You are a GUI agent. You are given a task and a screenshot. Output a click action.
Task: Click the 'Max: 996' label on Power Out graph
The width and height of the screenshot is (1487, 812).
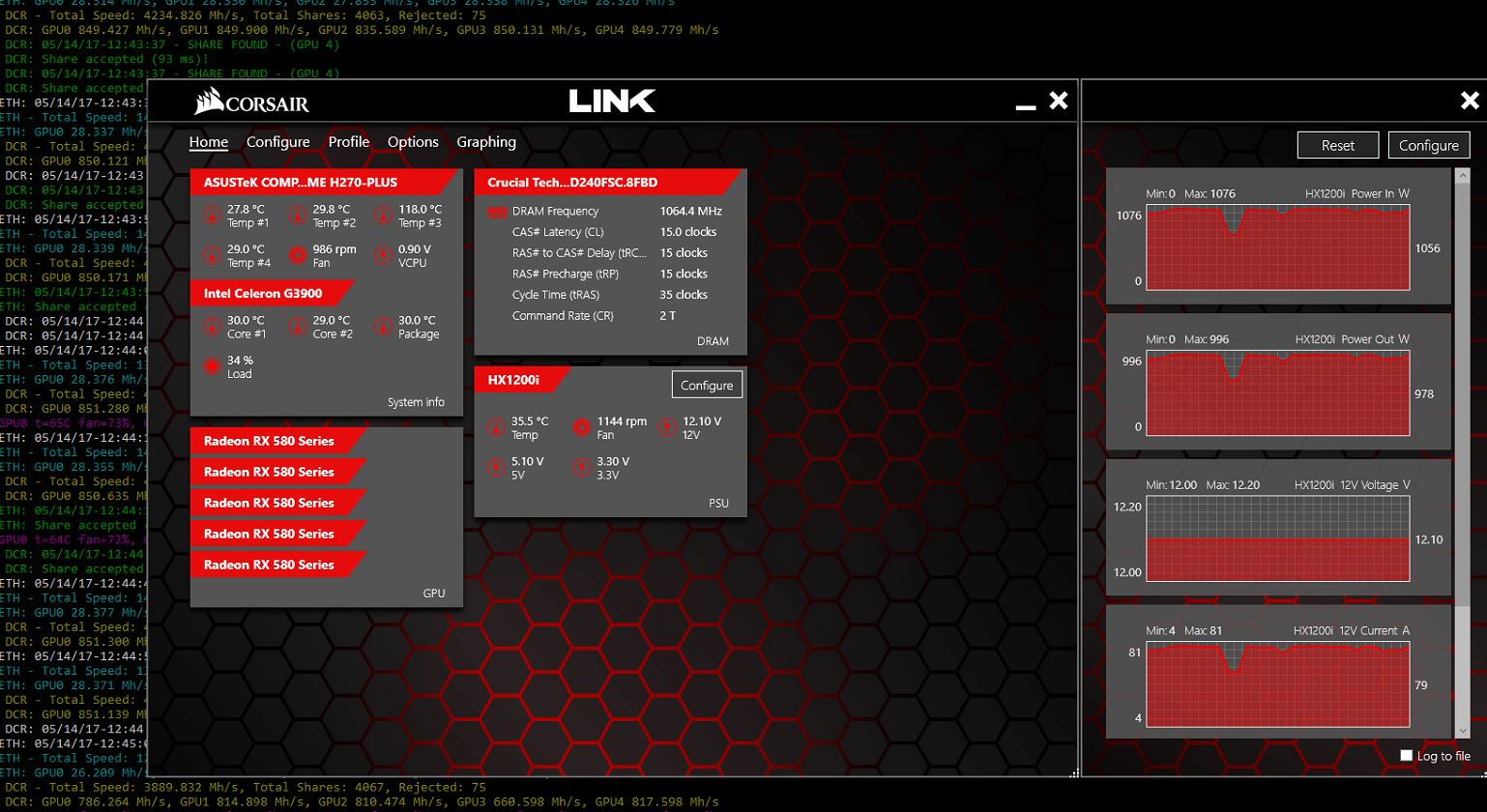click(1207, 339)
